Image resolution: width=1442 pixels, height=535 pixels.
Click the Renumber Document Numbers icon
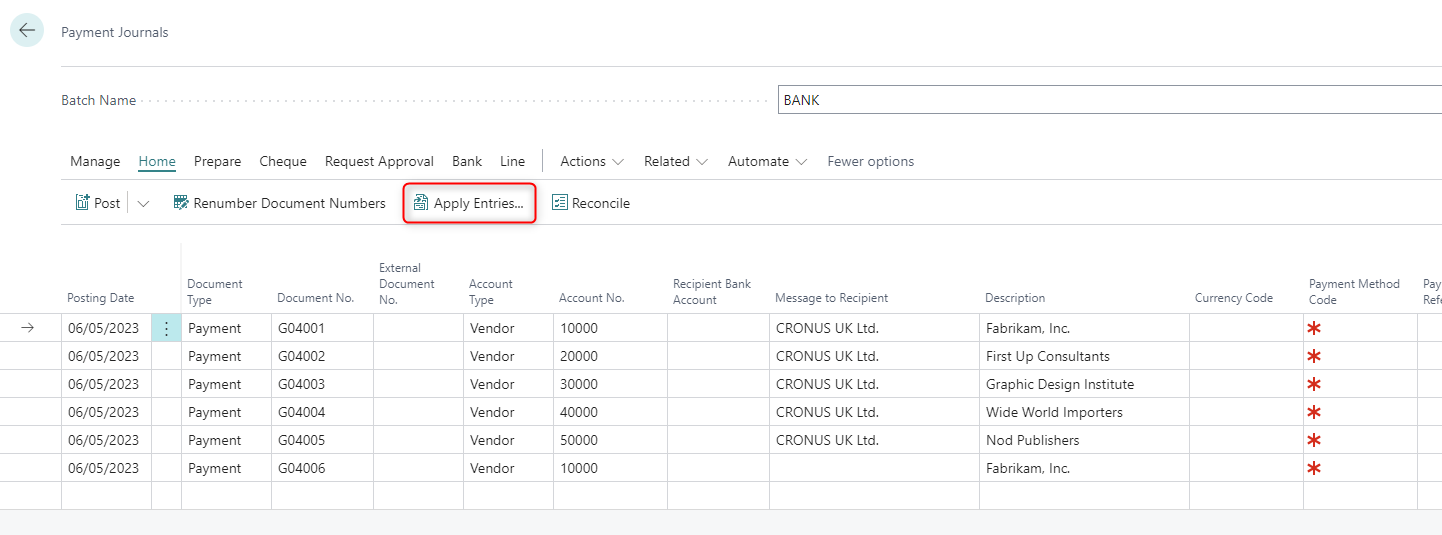(181, 203)
